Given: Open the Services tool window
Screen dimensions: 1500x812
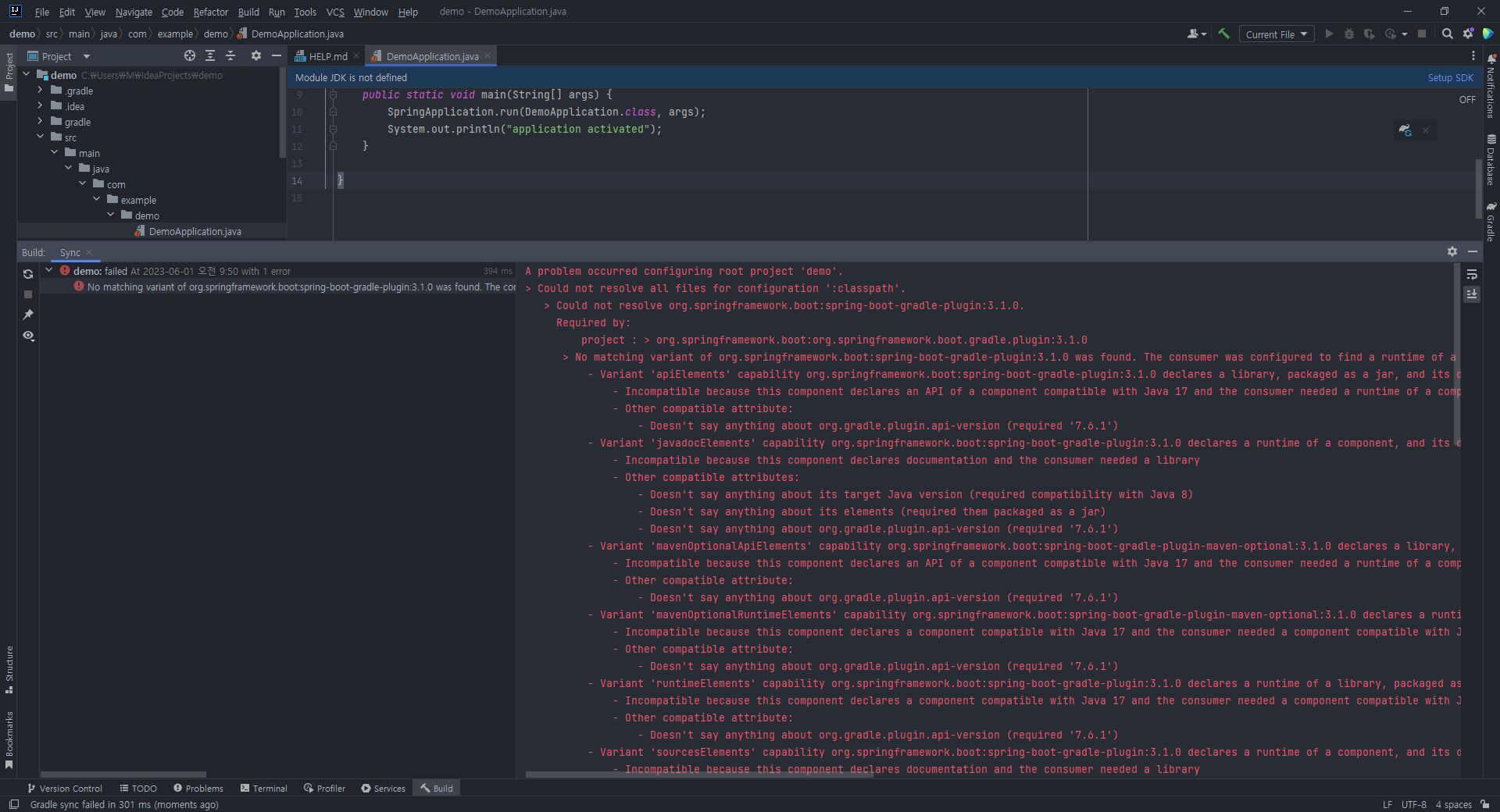Looking at the screenshot, I should point(383,789).
